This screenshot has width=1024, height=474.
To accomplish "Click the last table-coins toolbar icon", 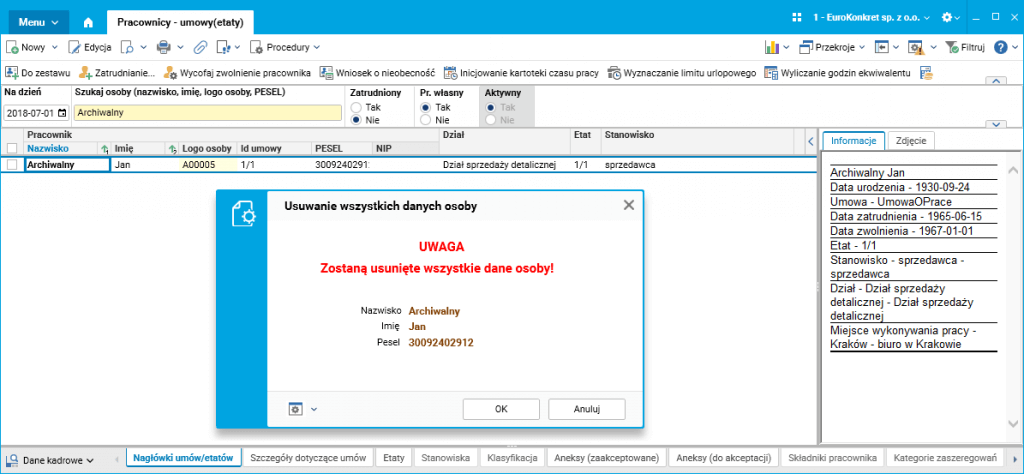I will [x=927, y=72].
